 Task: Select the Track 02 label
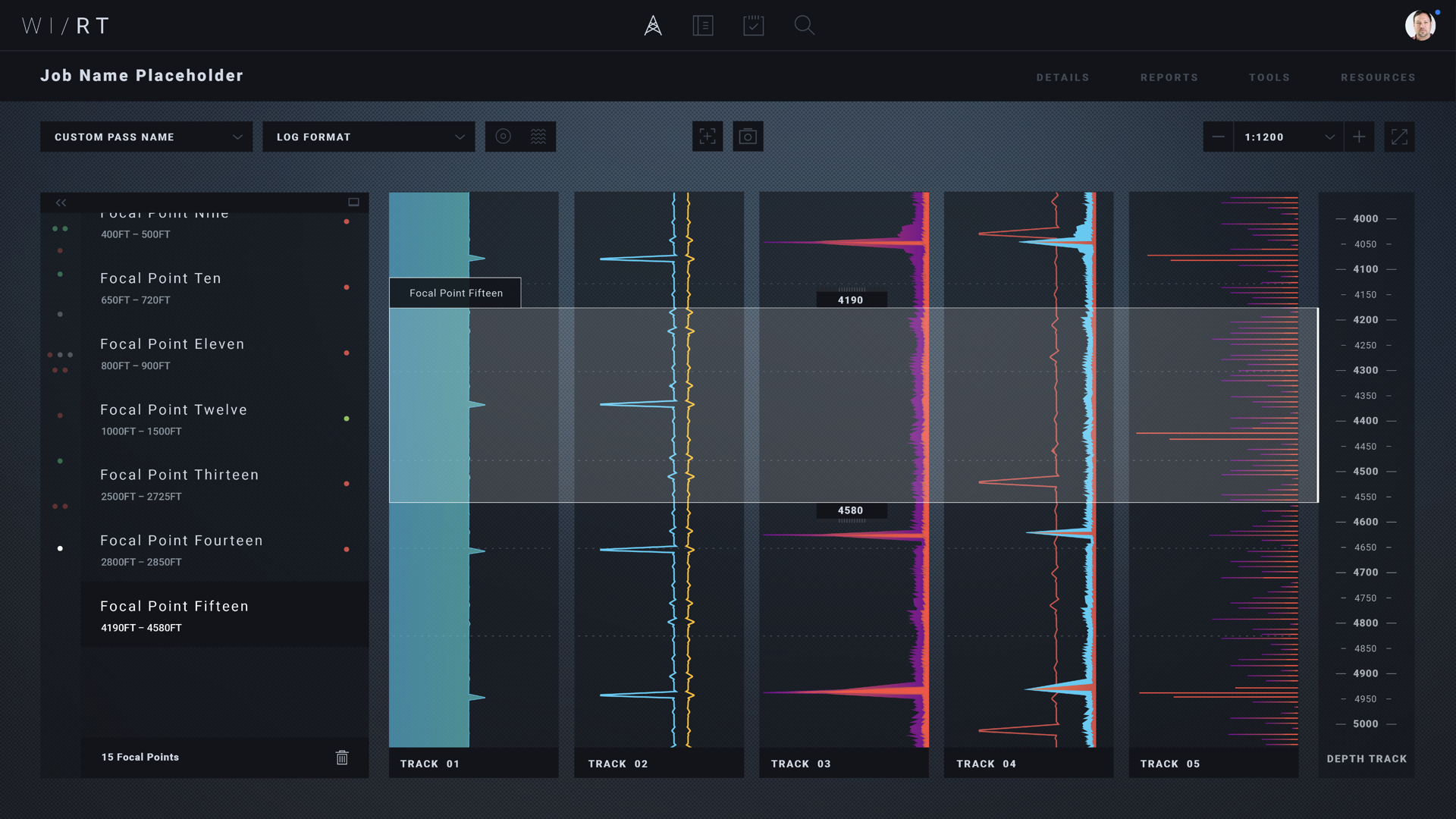click(618, 764)
